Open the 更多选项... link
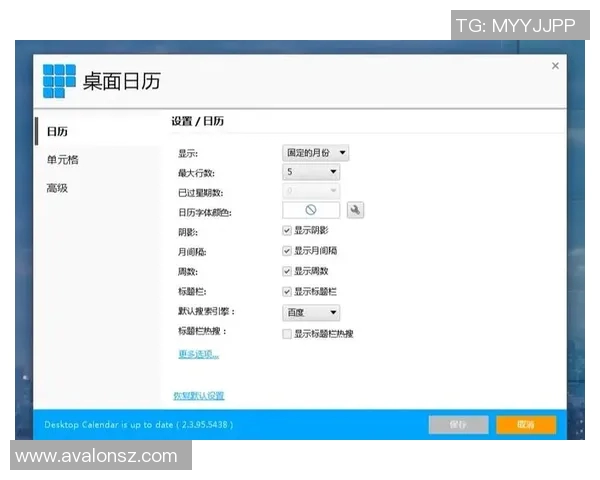 199,354
